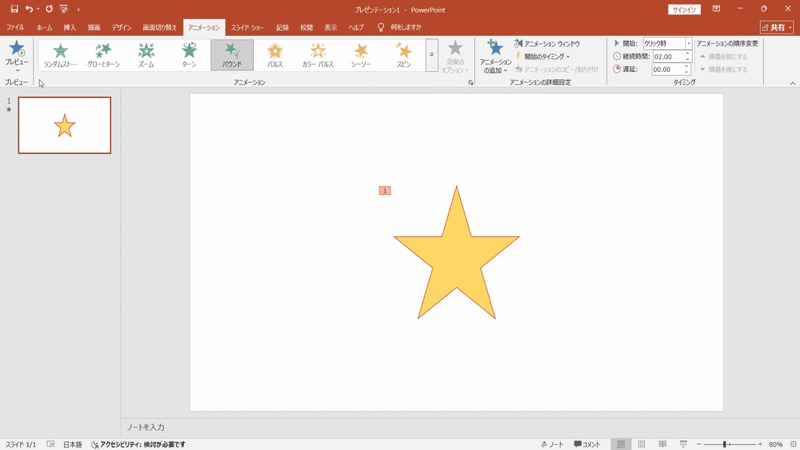Viewport: 800px width, 450px height.
Task: Start slideshow from quick access toolbar
Action: click(64, 9)
